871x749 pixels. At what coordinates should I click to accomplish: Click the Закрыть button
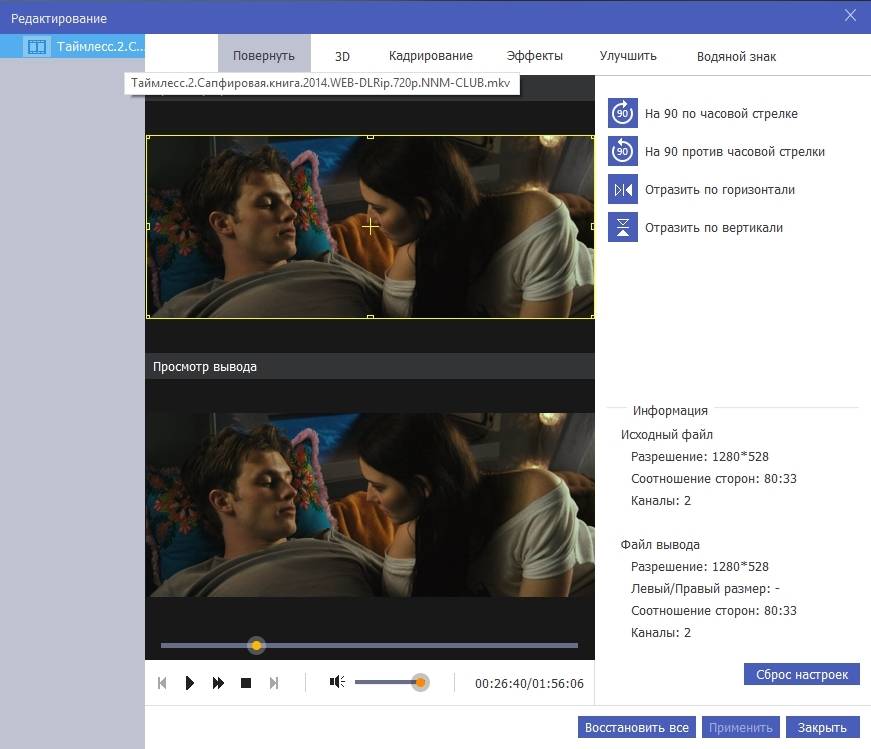click(x=822, y=727)
